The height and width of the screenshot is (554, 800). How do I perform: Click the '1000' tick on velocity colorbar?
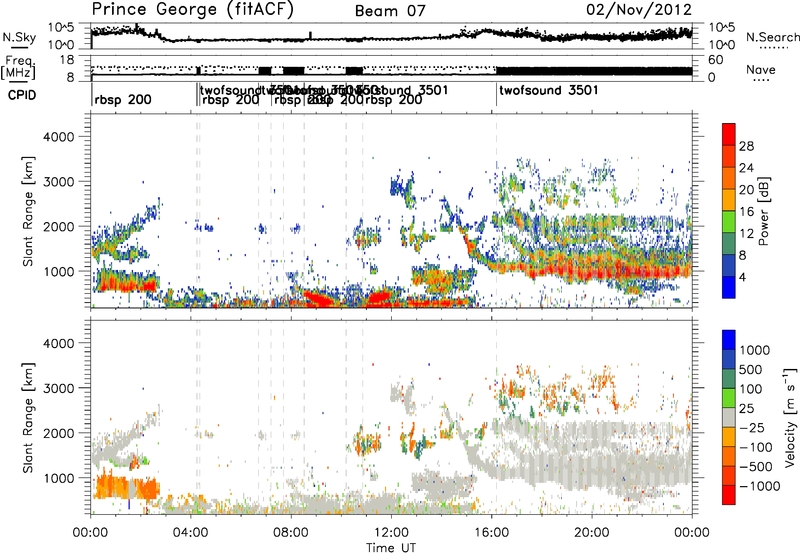(x=755, y=350)
